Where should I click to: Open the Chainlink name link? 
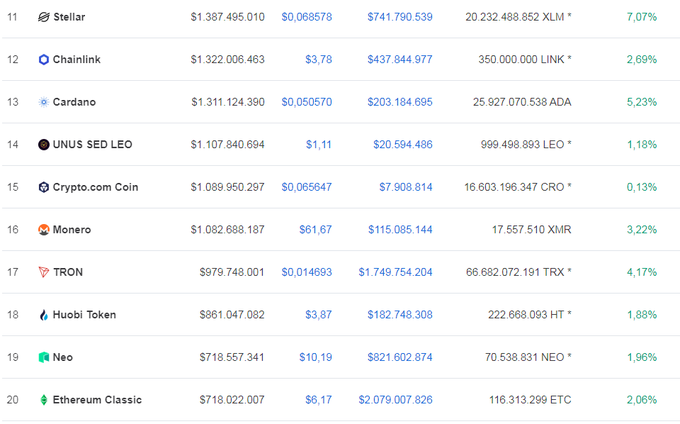(76, 59)
